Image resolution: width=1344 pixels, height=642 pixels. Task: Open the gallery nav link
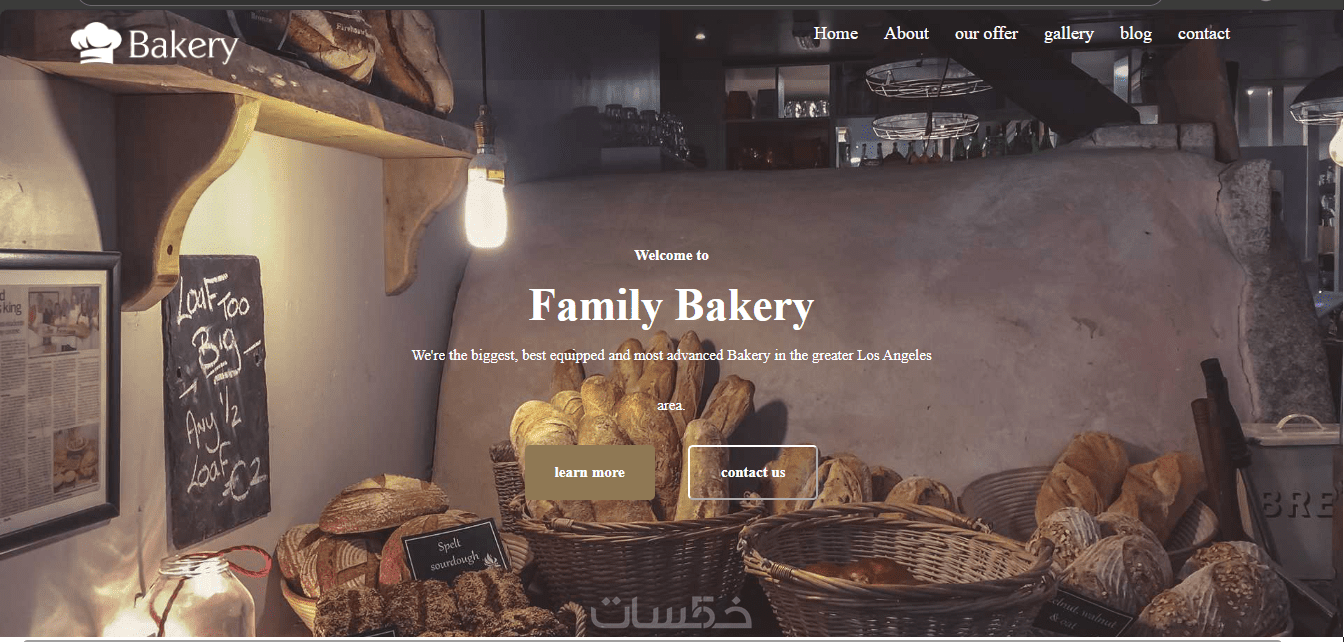click(1069, 33)
